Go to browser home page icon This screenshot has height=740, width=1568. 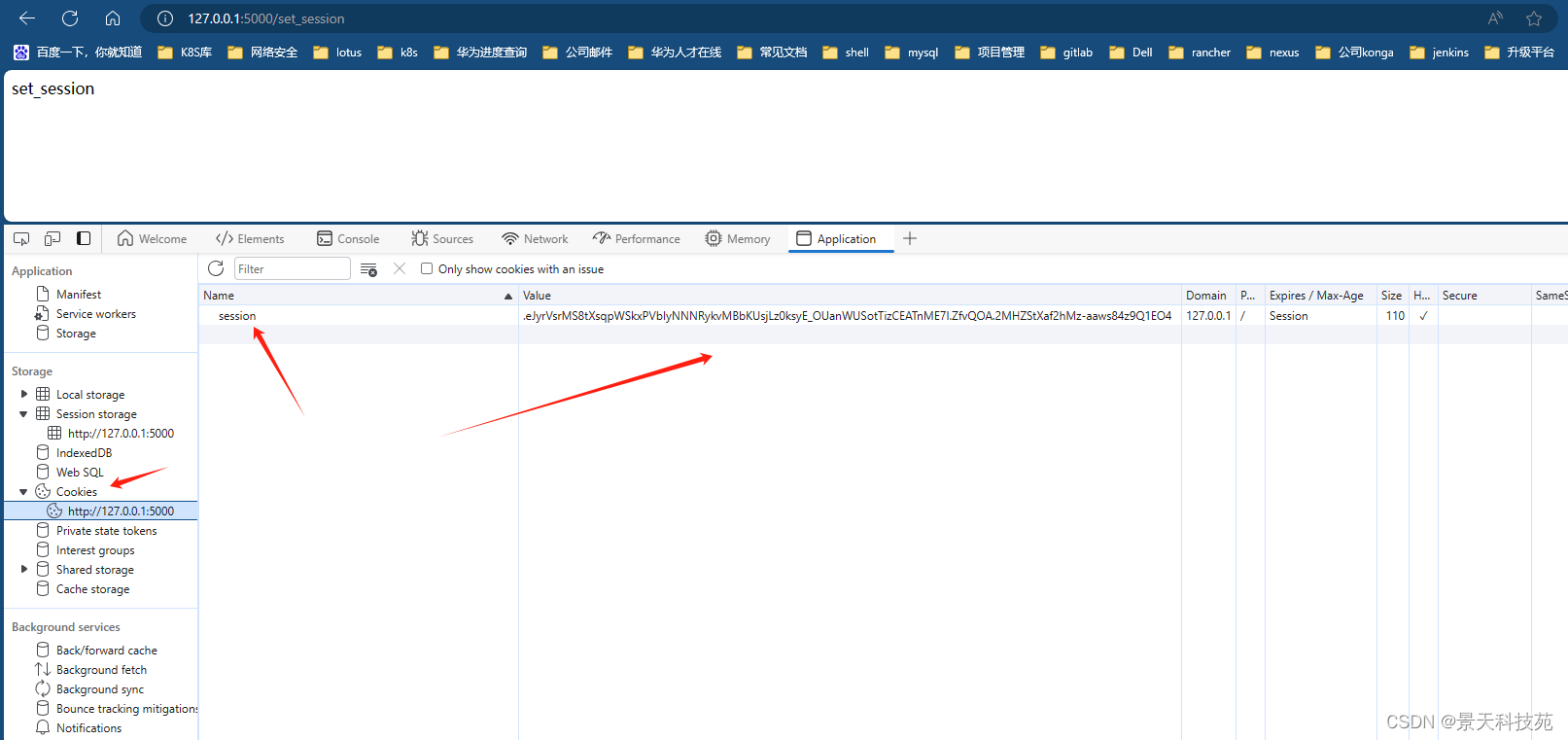(x=113, y=18)
